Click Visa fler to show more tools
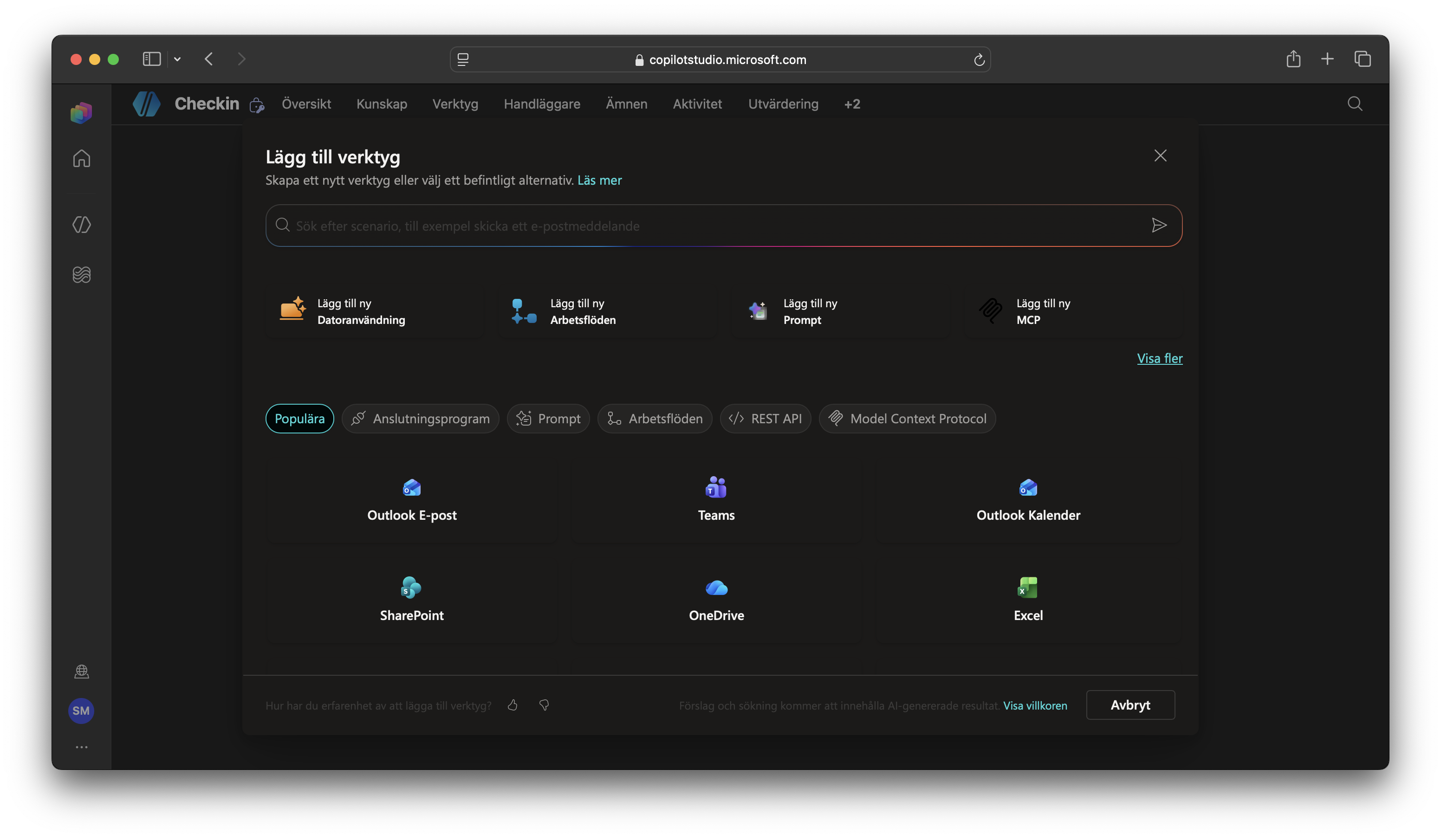 pos(1159,358)
